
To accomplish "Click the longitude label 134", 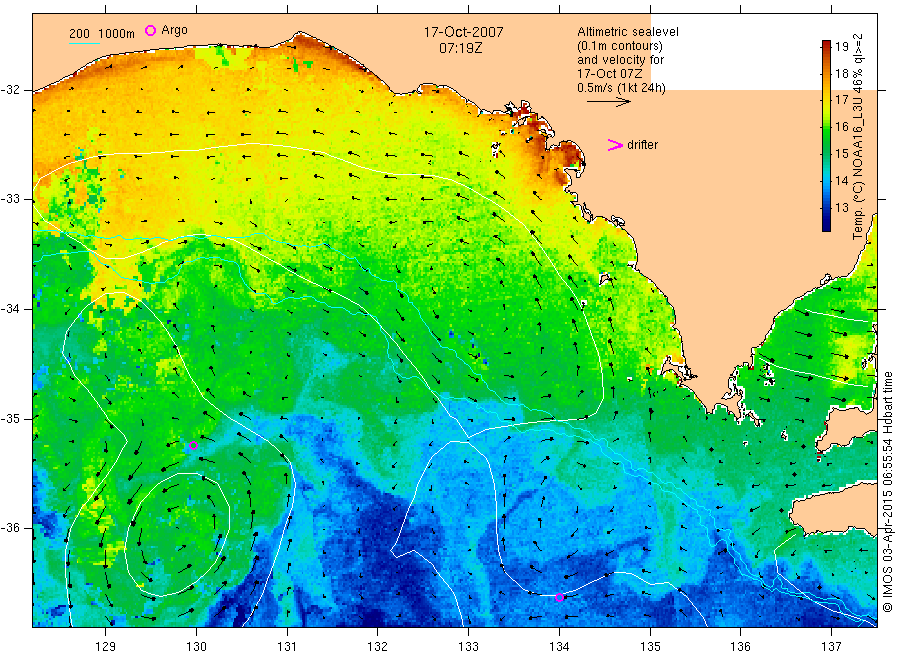I will click(x=559, y=647).
